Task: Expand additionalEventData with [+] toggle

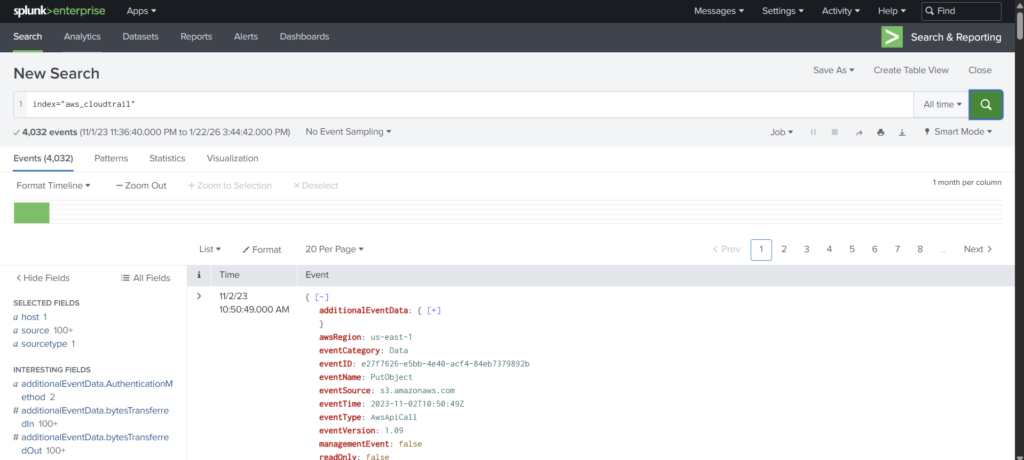Action: (x=434, y=311)
